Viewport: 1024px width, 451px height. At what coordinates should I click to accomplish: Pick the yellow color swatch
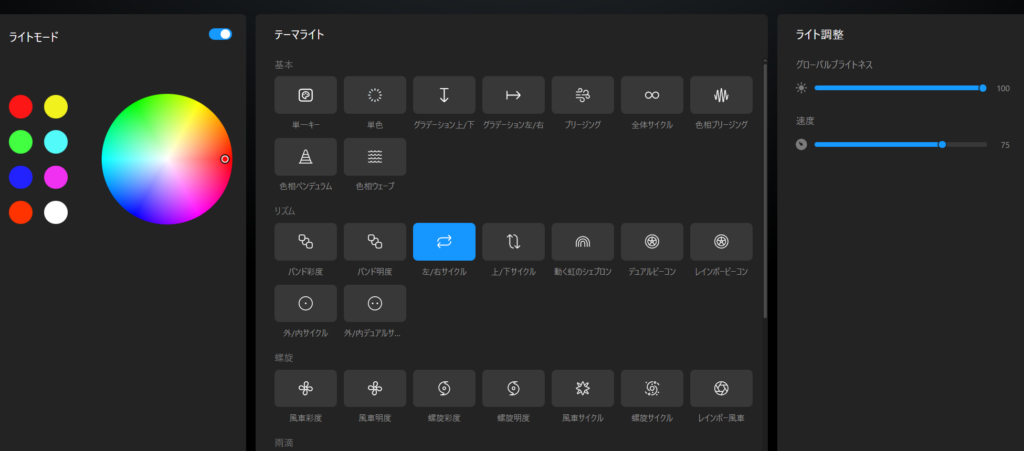56,106
